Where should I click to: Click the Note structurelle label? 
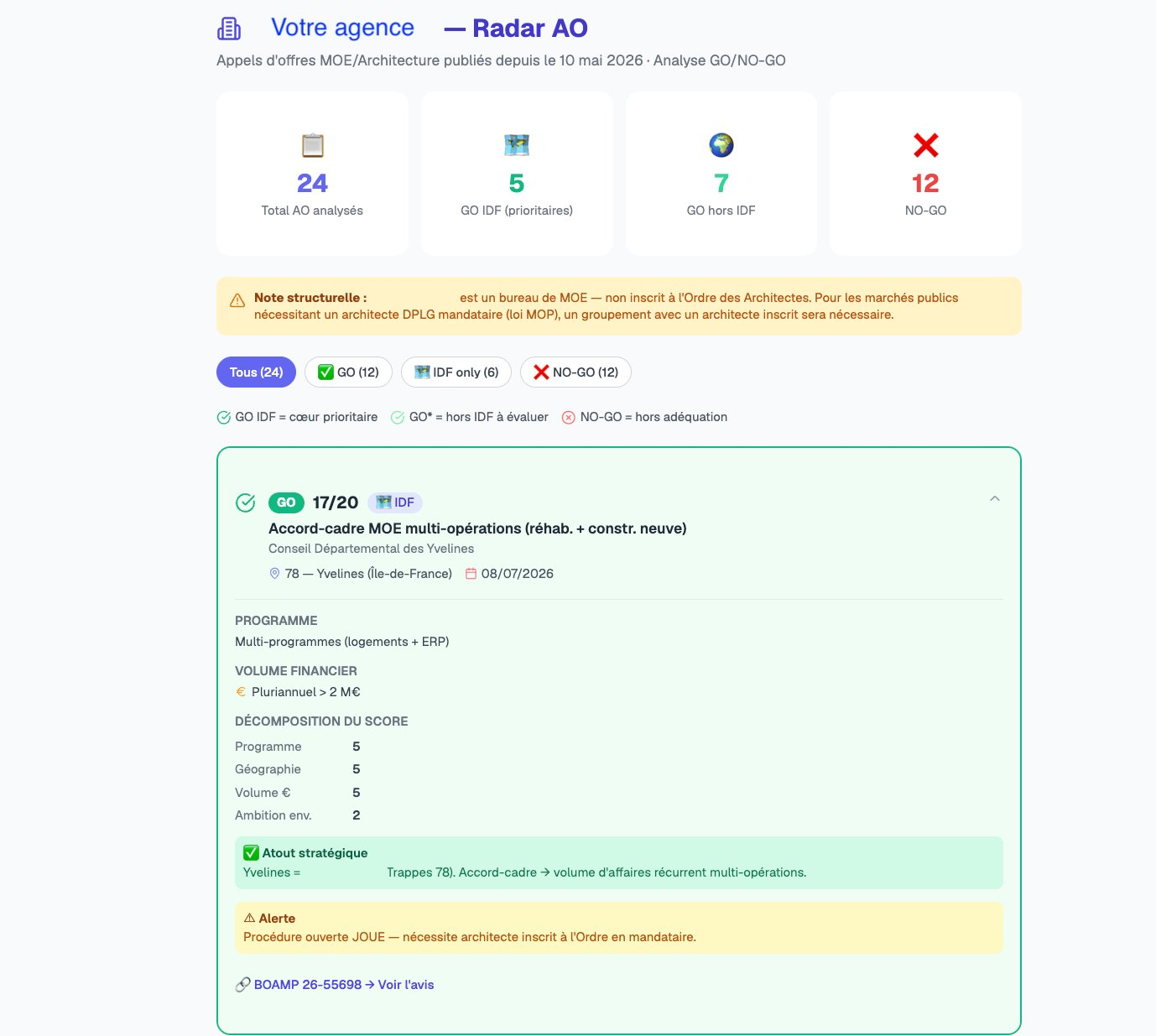click(310, 298)
